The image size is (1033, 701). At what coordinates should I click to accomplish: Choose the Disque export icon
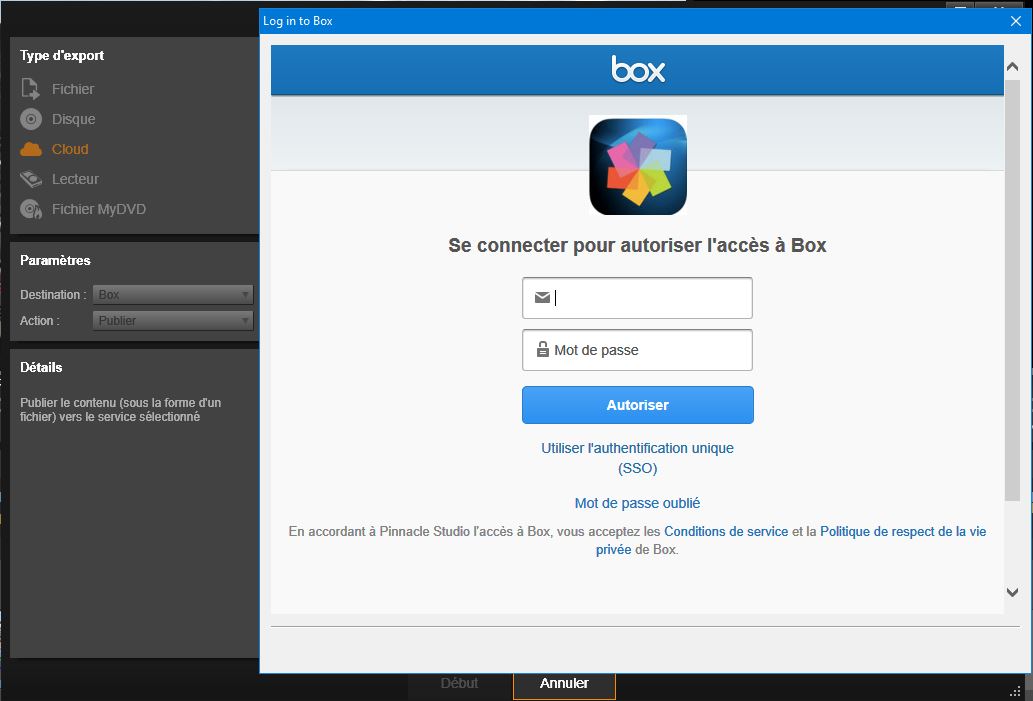point(30,119)
